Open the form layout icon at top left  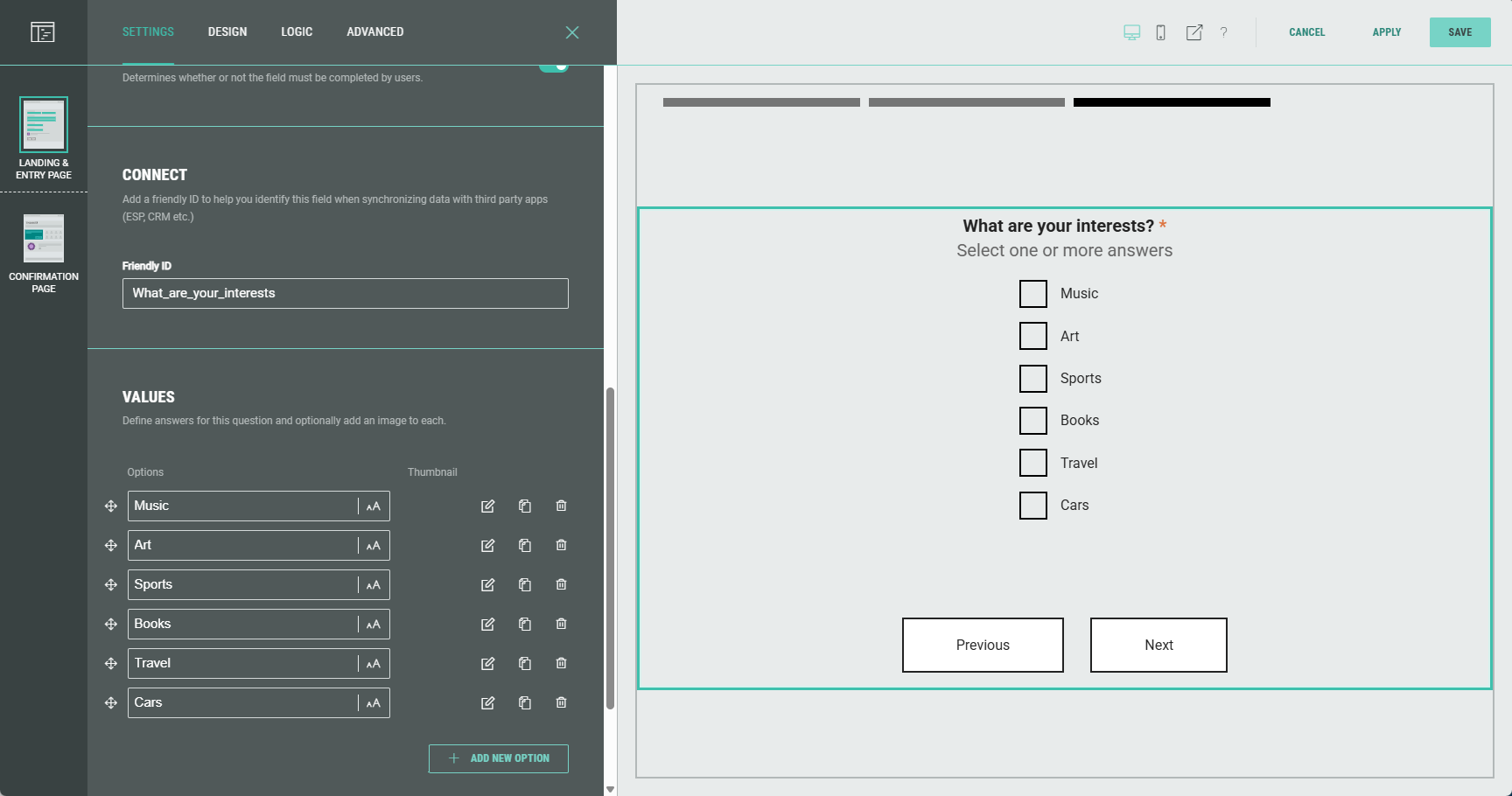tap(43, 32)
